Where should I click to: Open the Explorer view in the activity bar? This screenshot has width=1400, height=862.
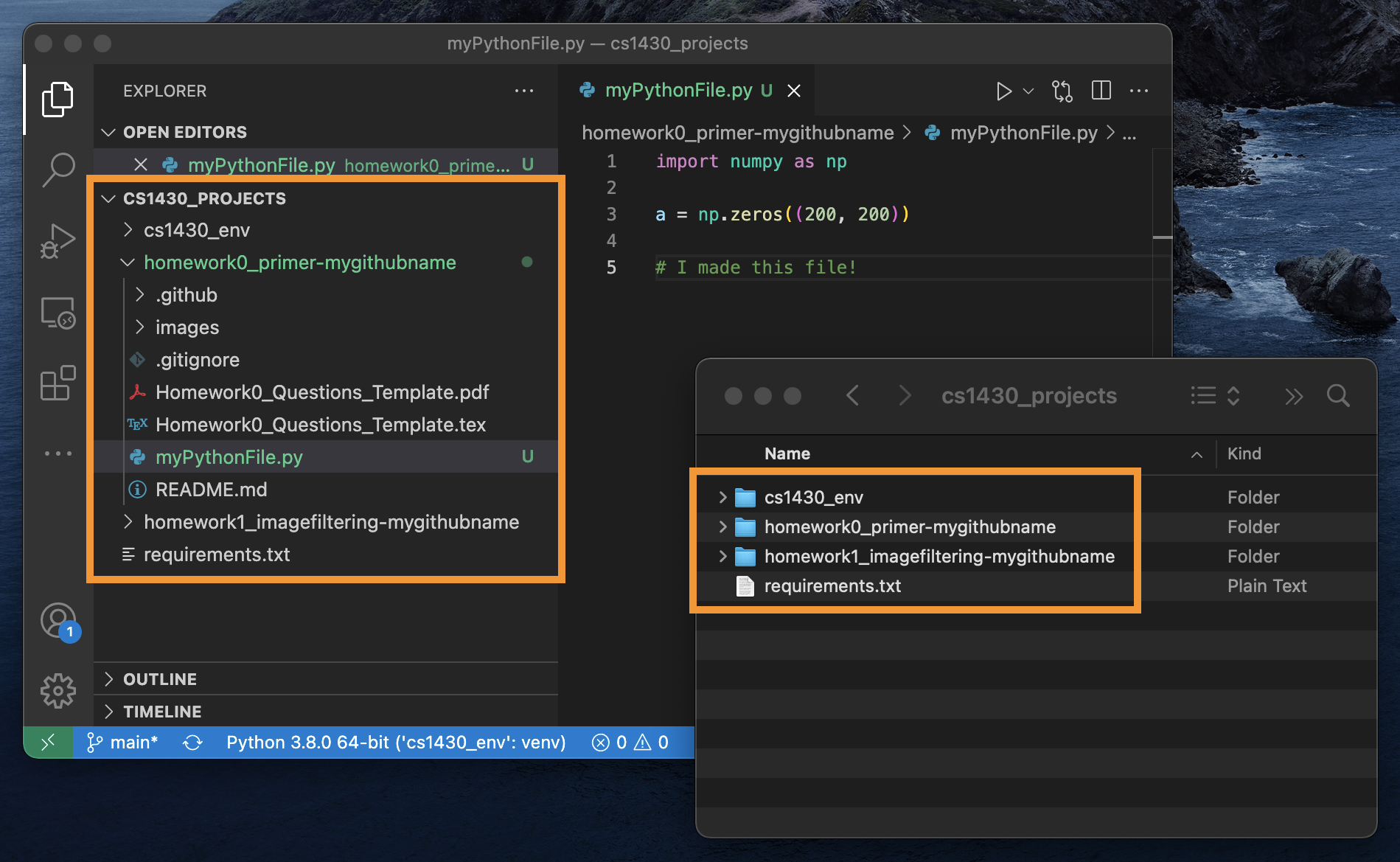(58, 99)
